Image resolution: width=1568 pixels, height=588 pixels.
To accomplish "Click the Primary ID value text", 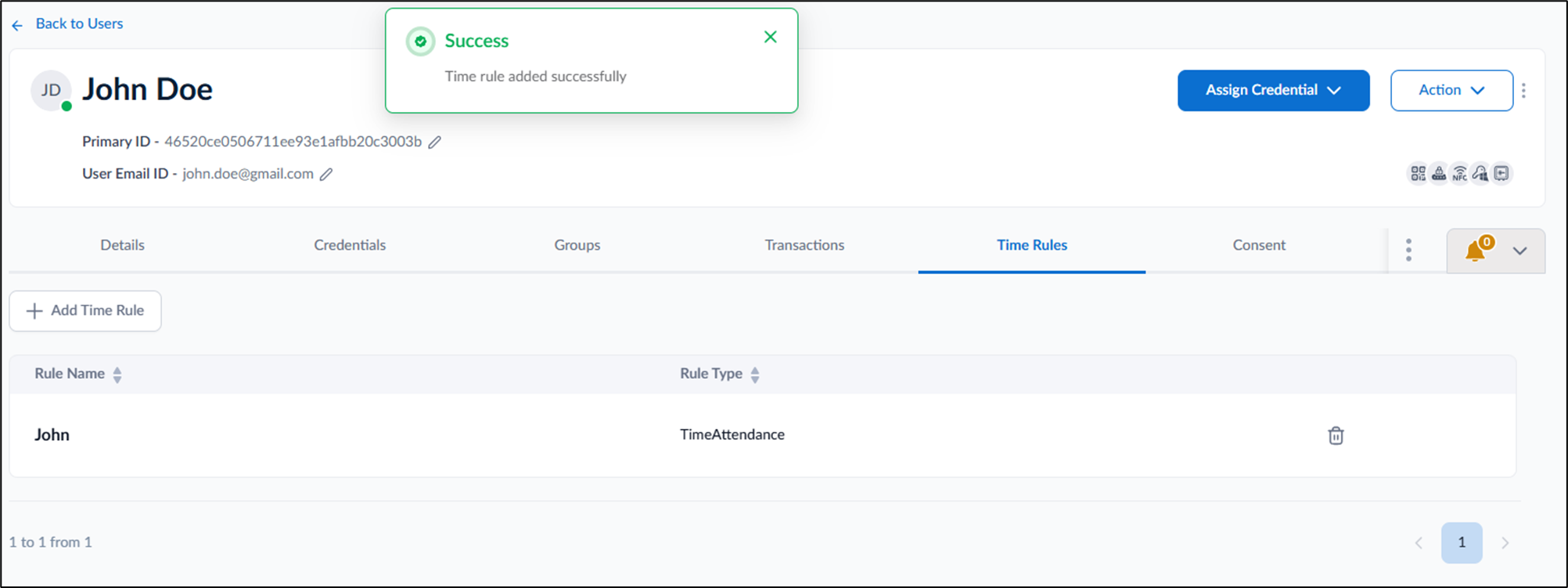I will pyautogui.click(x=293, y=142).
